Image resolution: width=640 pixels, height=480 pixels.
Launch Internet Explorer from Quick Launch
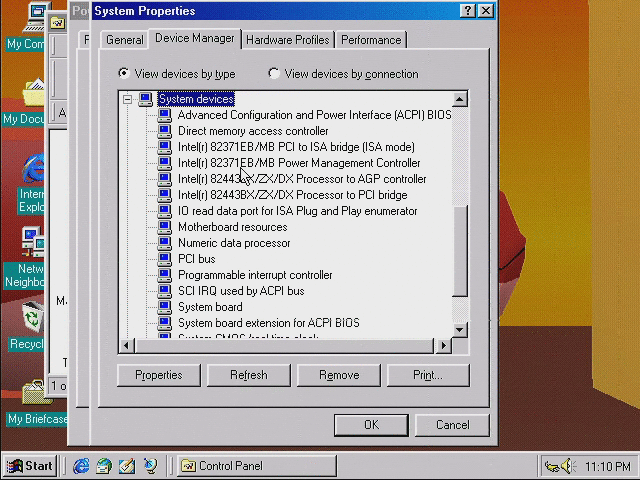[x=82, y=466]
